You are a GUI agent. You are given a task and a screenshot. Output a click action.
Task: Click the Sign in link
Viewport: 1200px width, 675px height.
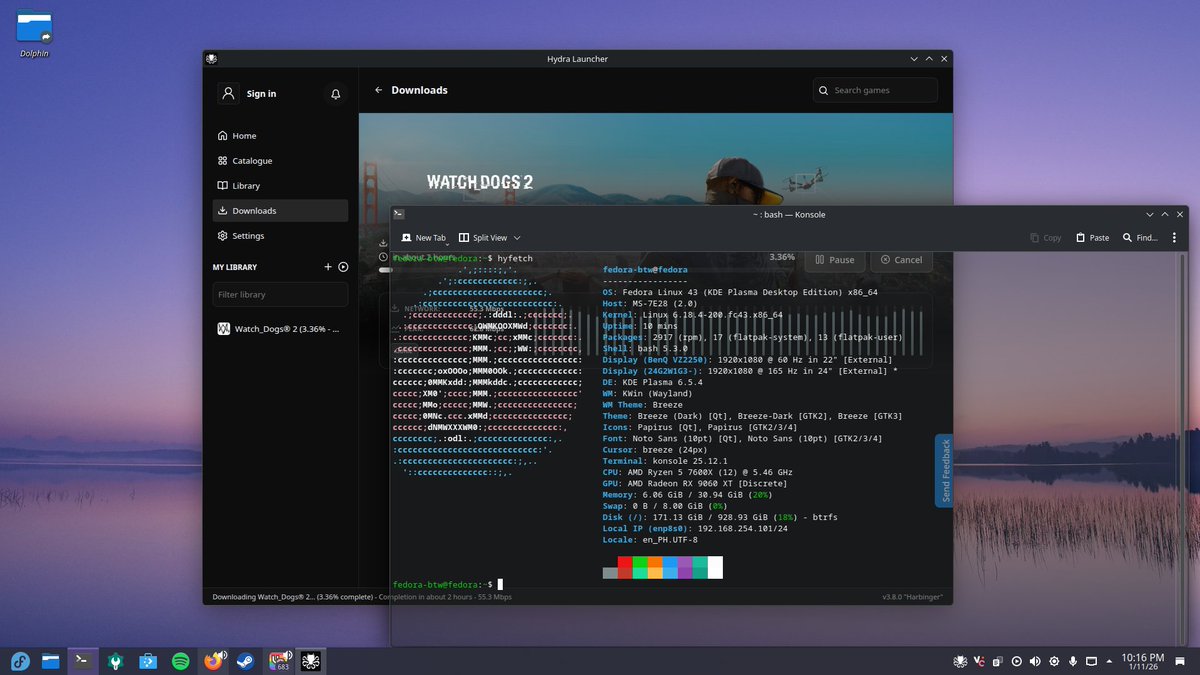click(x=261, y=94)
